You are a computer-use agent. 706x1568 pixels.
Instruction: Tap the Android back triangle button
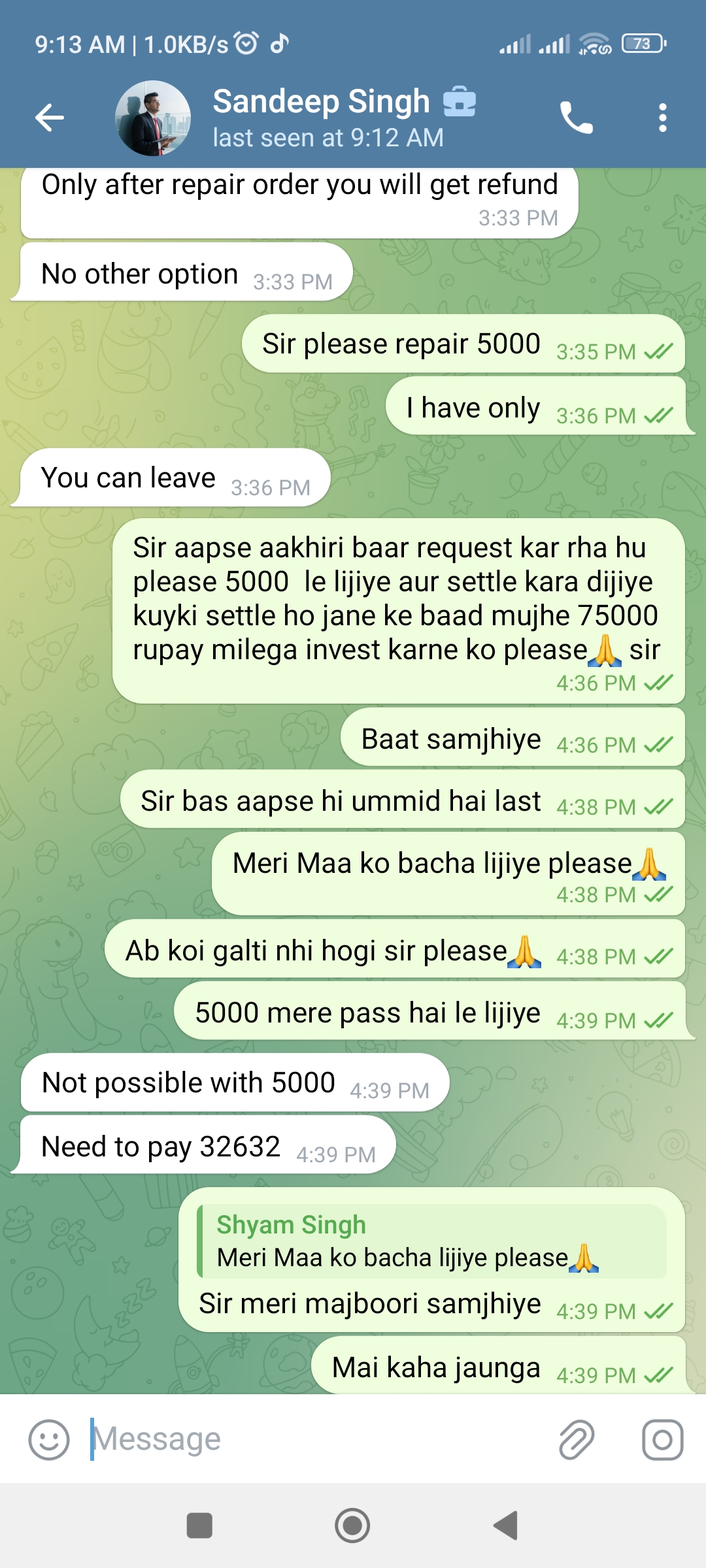click(x=505, y=1526)
